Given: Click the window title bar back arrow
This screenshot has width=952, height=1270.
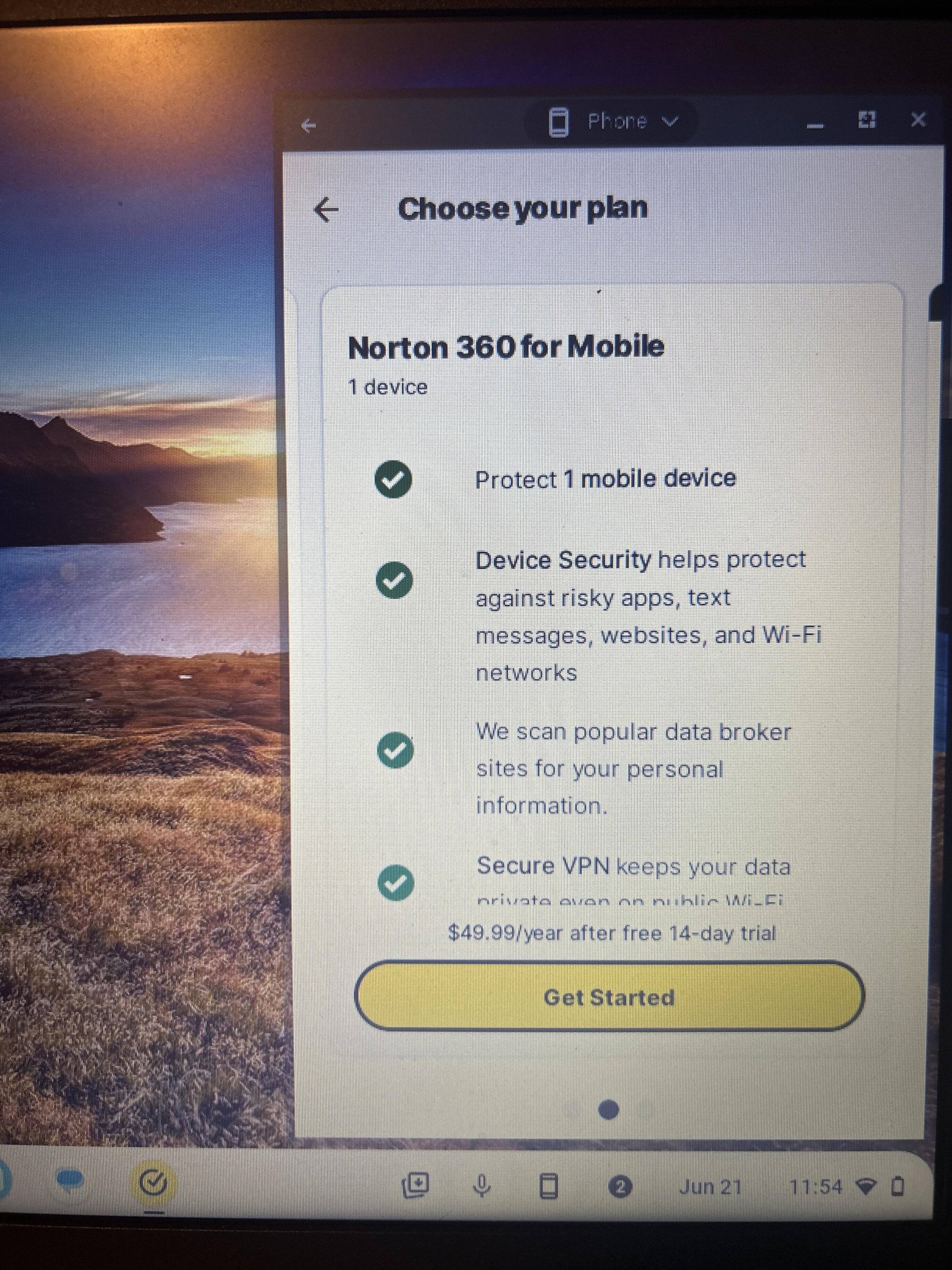Looking at the screenshot, I should pyautogui.click(x=309, y=125).
